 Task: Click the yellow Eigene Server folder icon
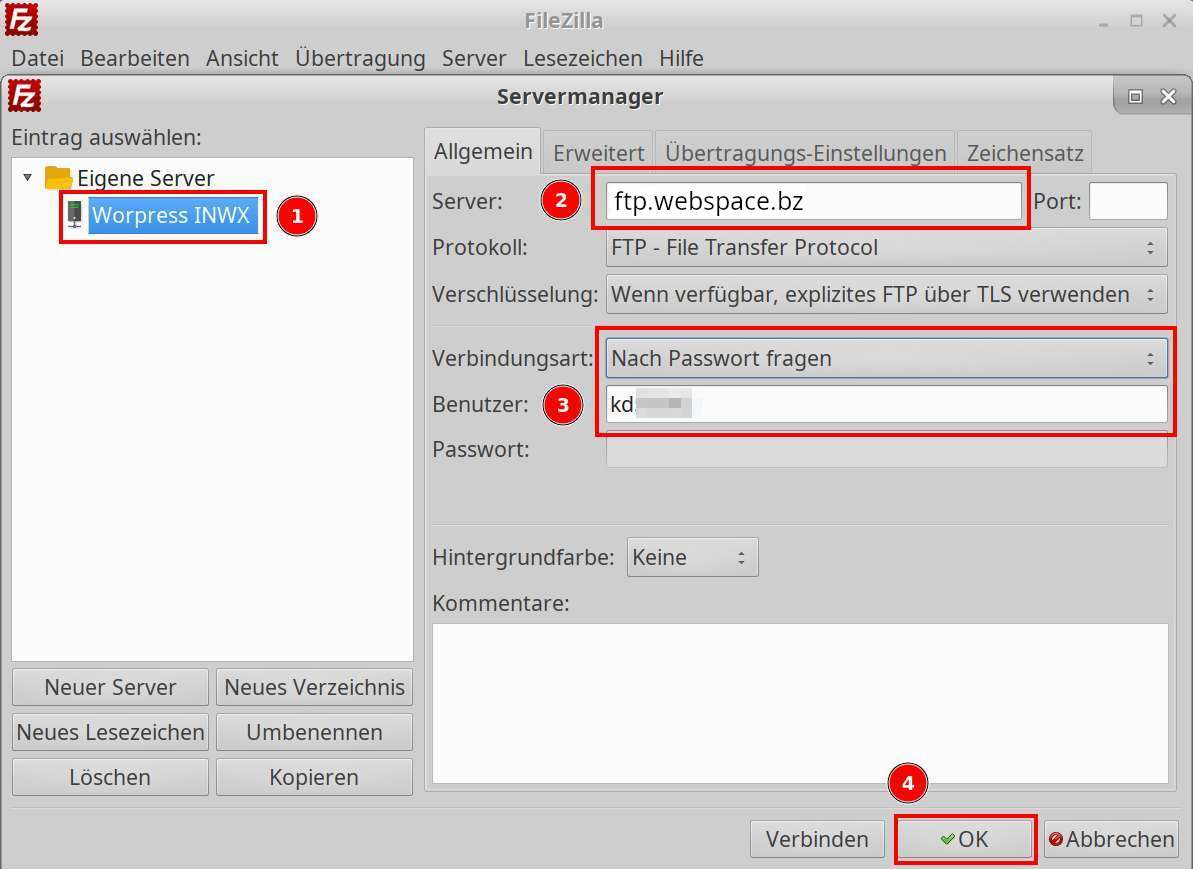pyautogui.click(x=59, y=178)
